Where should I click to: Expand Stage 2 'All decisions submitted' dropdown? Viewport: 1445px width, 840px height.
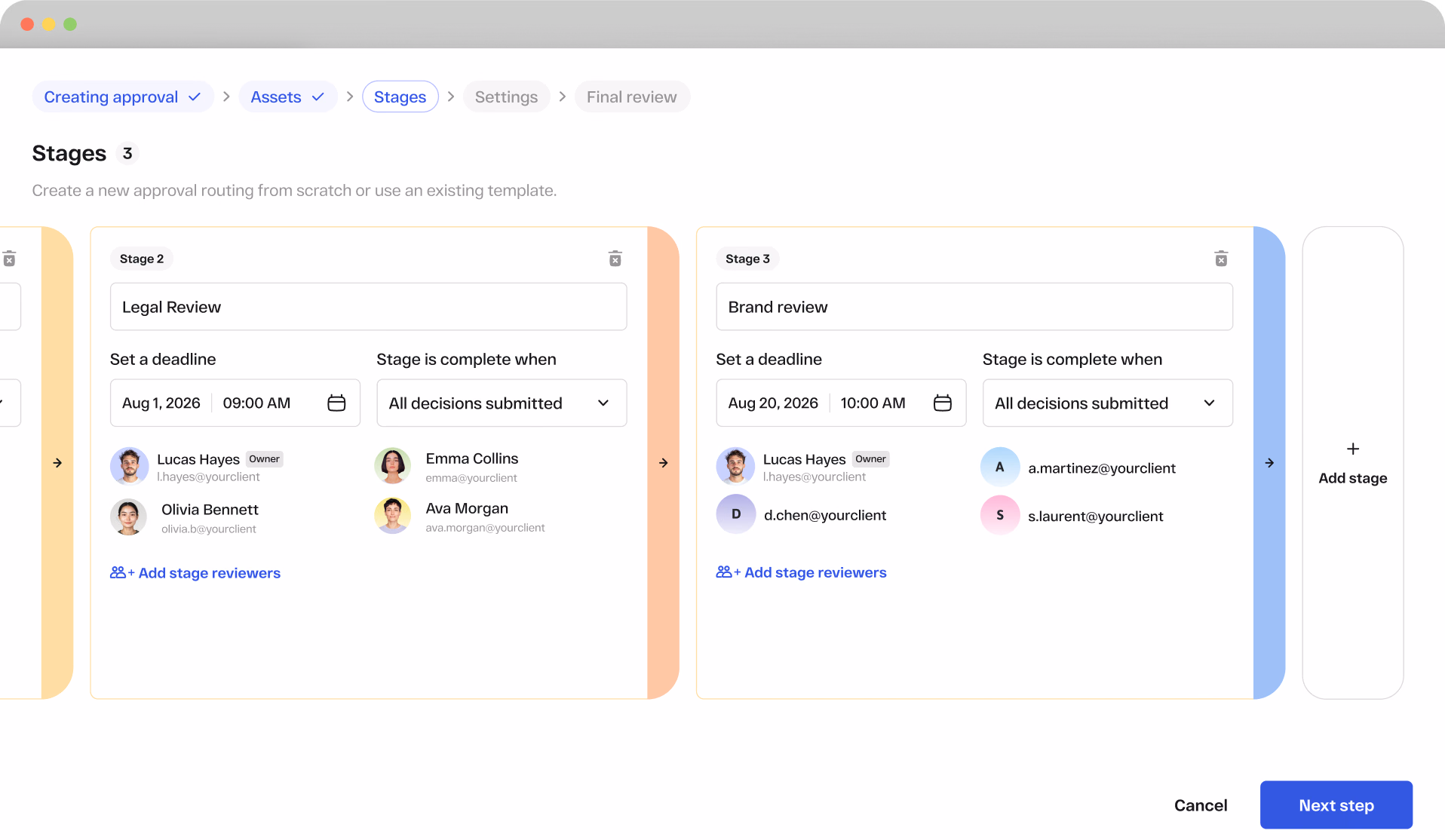502,403
